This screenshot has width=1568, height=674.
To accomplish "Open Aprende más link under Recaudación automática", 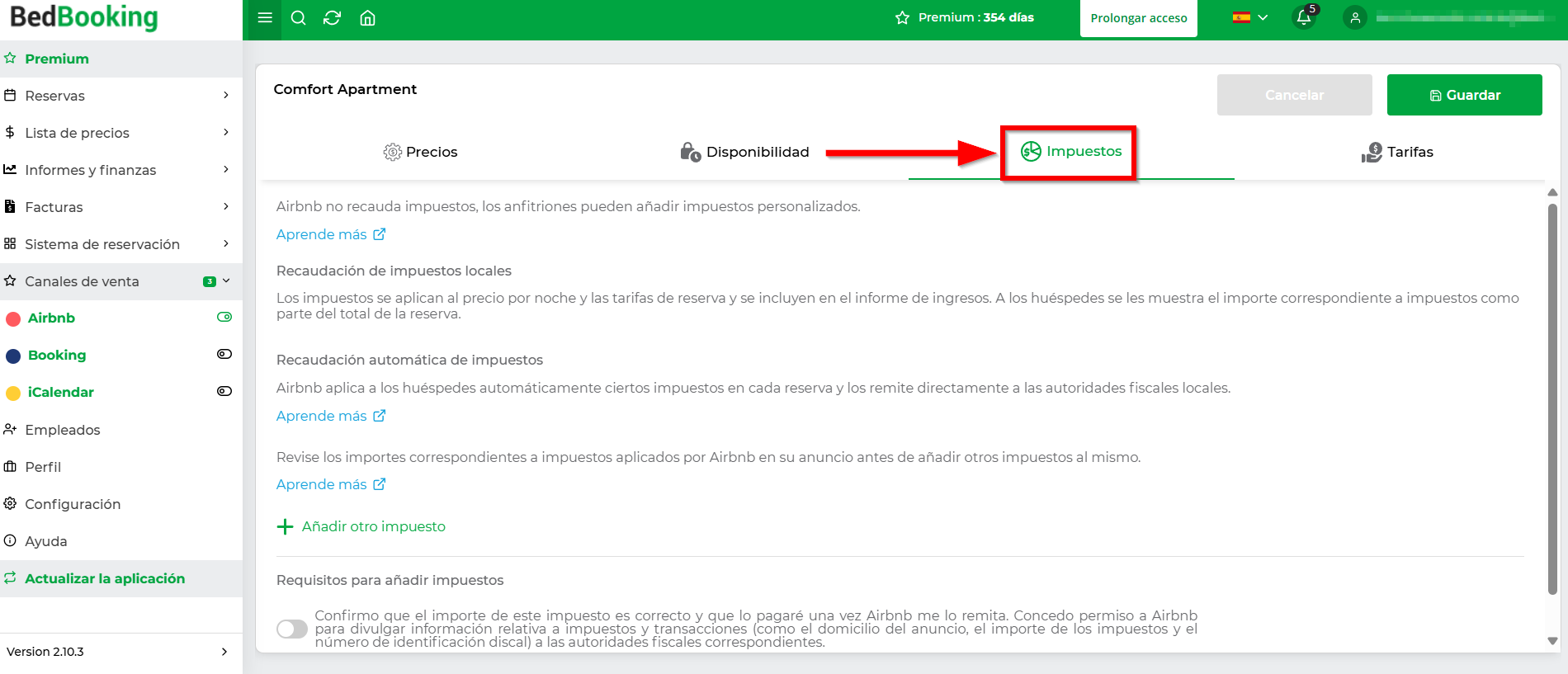I will click(x=331, y=416).
